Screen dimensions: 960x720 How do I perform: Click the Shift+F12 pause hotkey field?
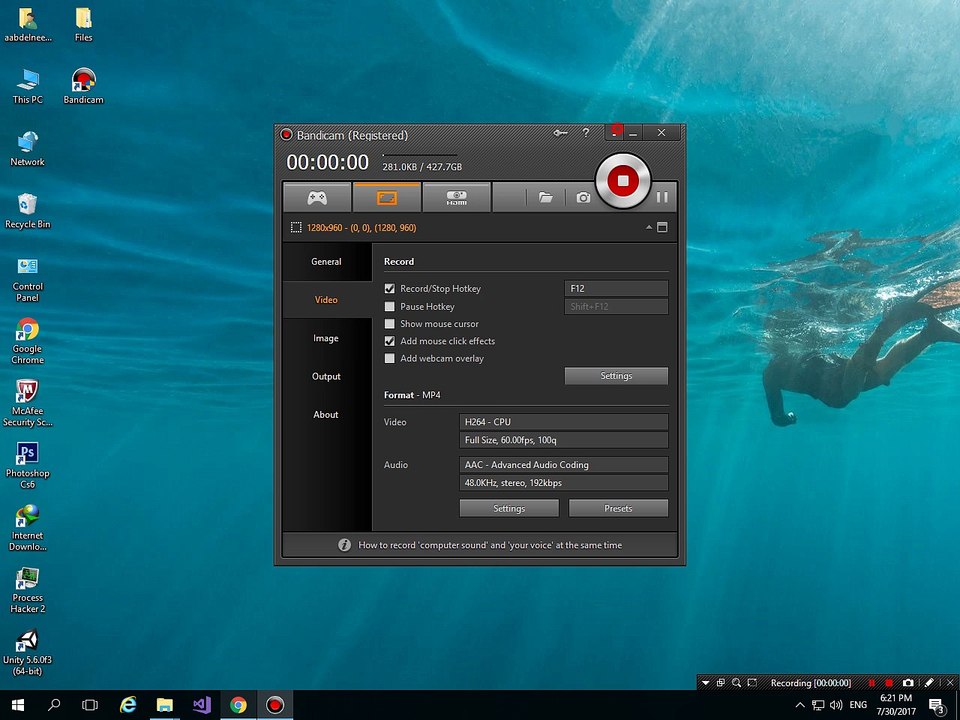pos(616,306)
